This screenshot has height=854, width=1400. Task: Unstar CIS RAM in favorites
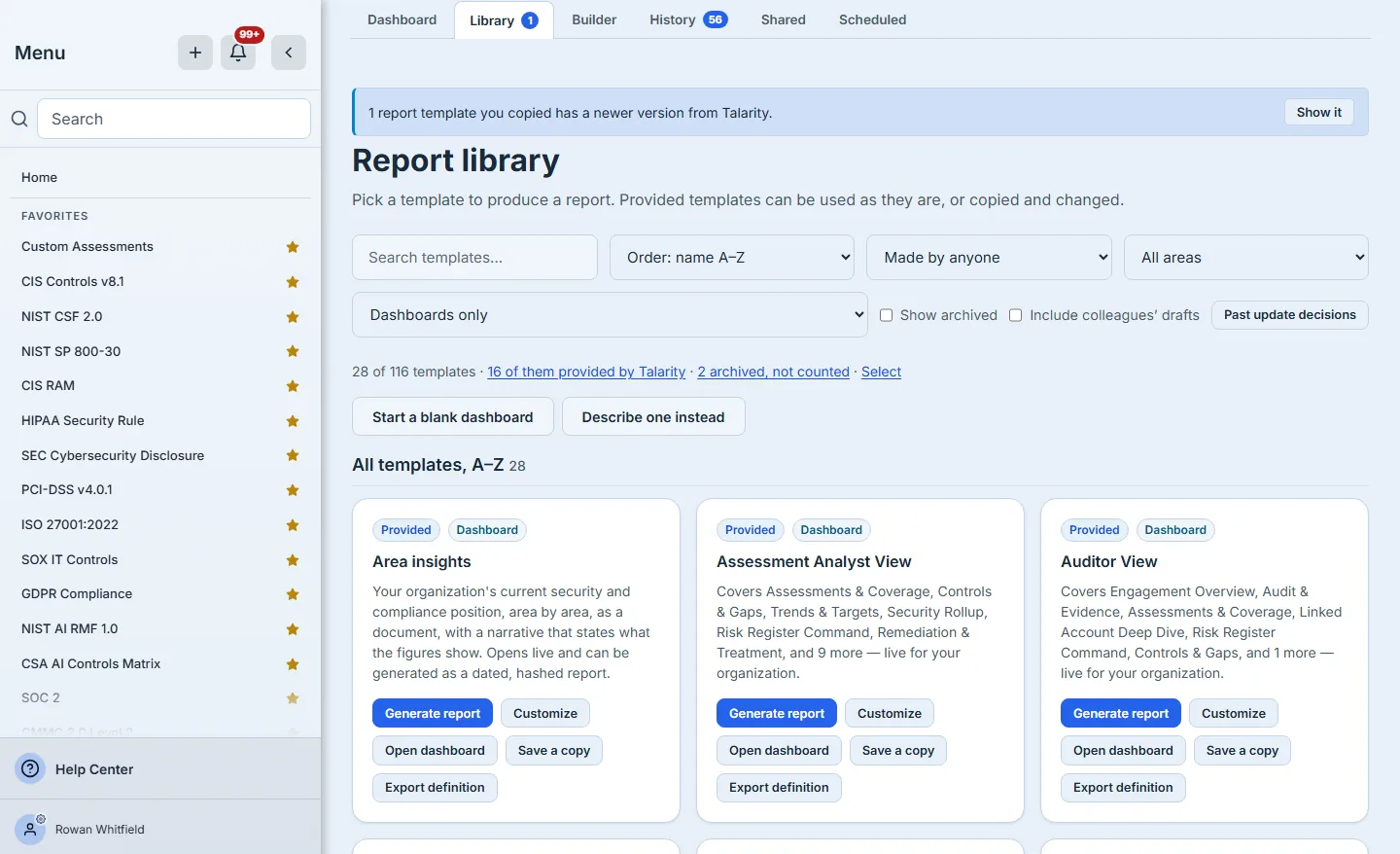tap(293, 386)
